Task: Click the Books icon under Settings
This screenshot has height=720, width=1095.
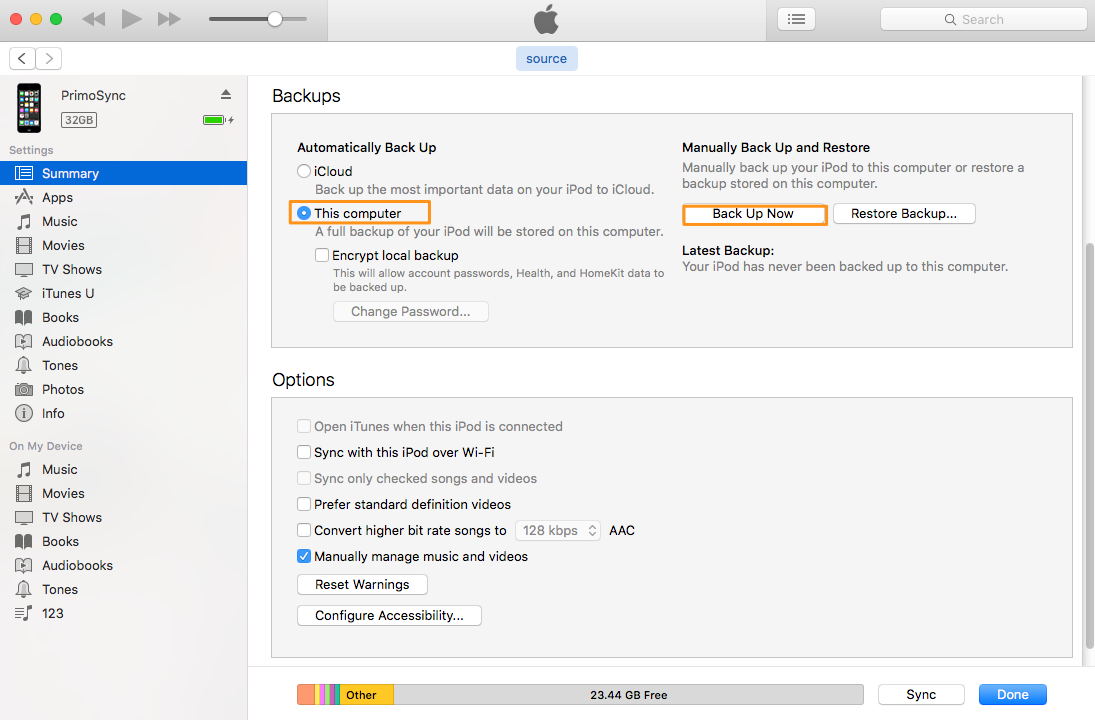Action: 24,318
